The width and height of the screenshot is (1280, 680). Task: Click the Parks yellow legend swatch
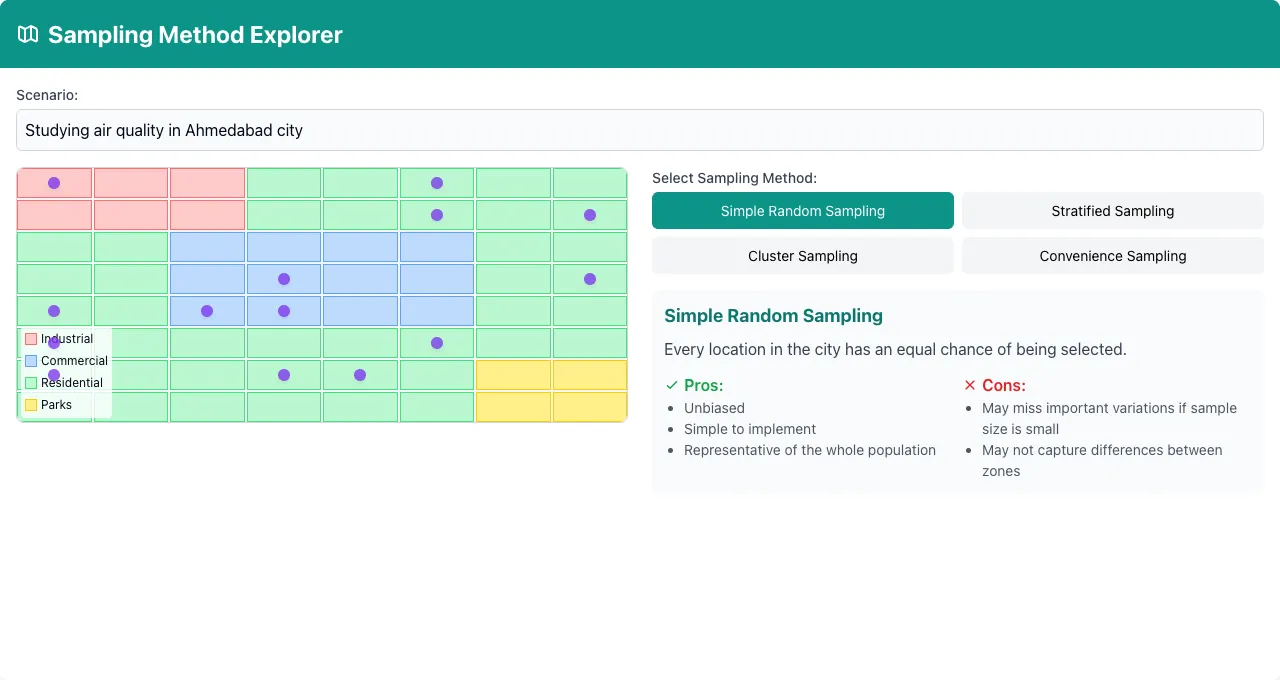[x=31, y=405]
